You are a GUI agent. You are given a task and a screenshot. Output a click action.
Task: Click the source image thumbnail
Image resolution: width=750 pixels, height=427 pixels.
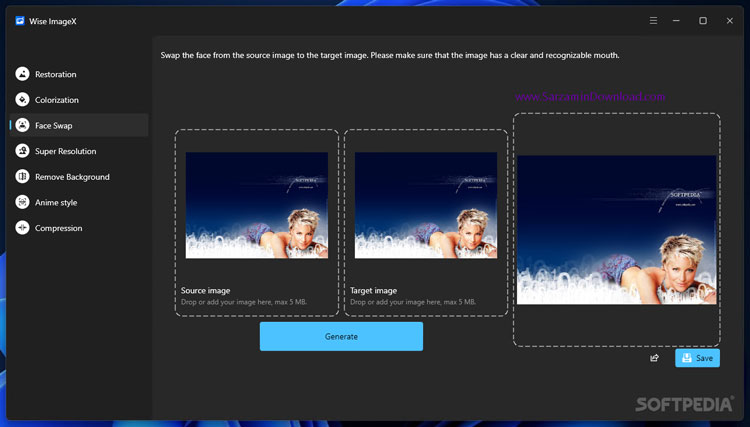point(257,205)
